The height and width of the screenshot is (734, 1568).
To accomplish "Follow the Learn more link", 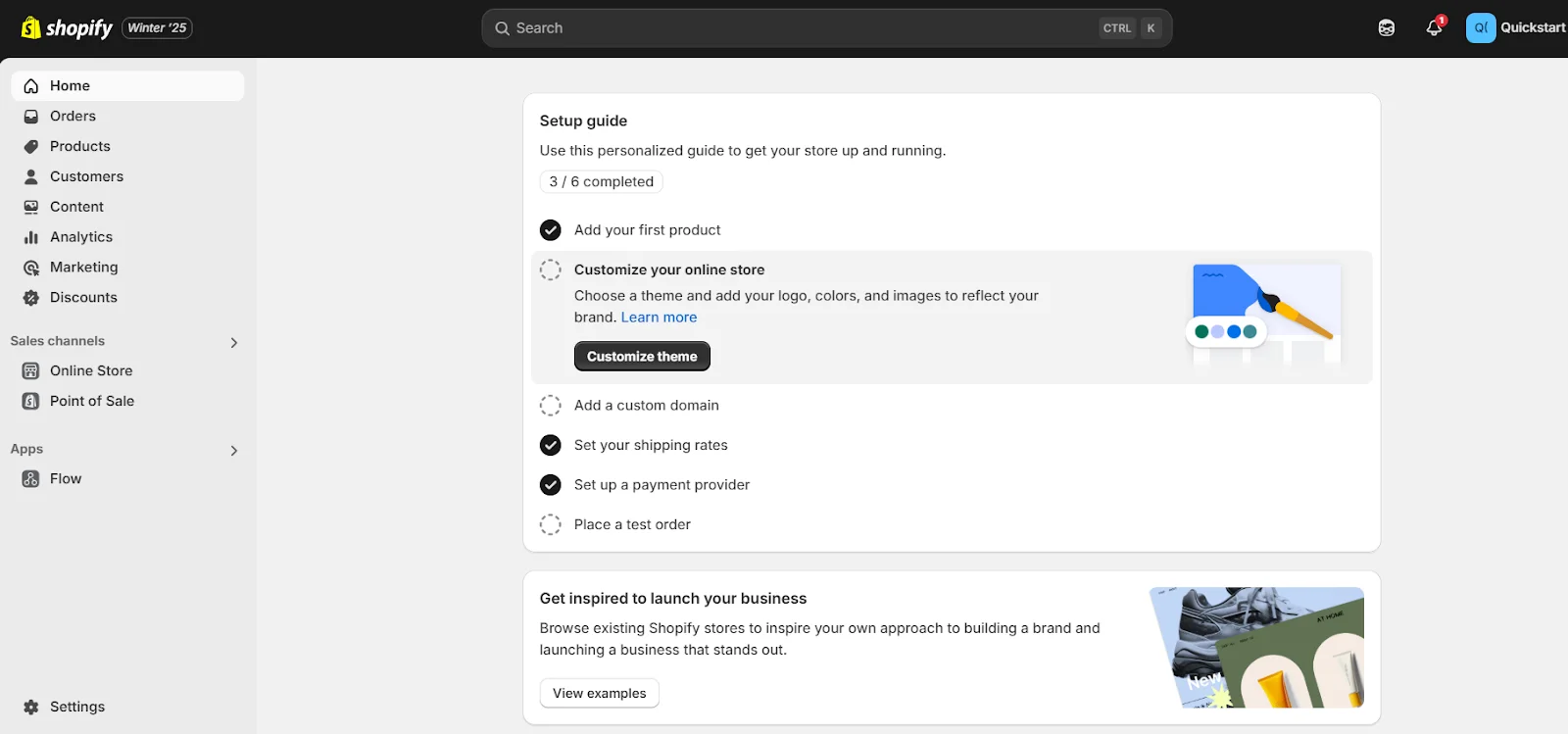I will pyautogui.click(x=659, y=318).
